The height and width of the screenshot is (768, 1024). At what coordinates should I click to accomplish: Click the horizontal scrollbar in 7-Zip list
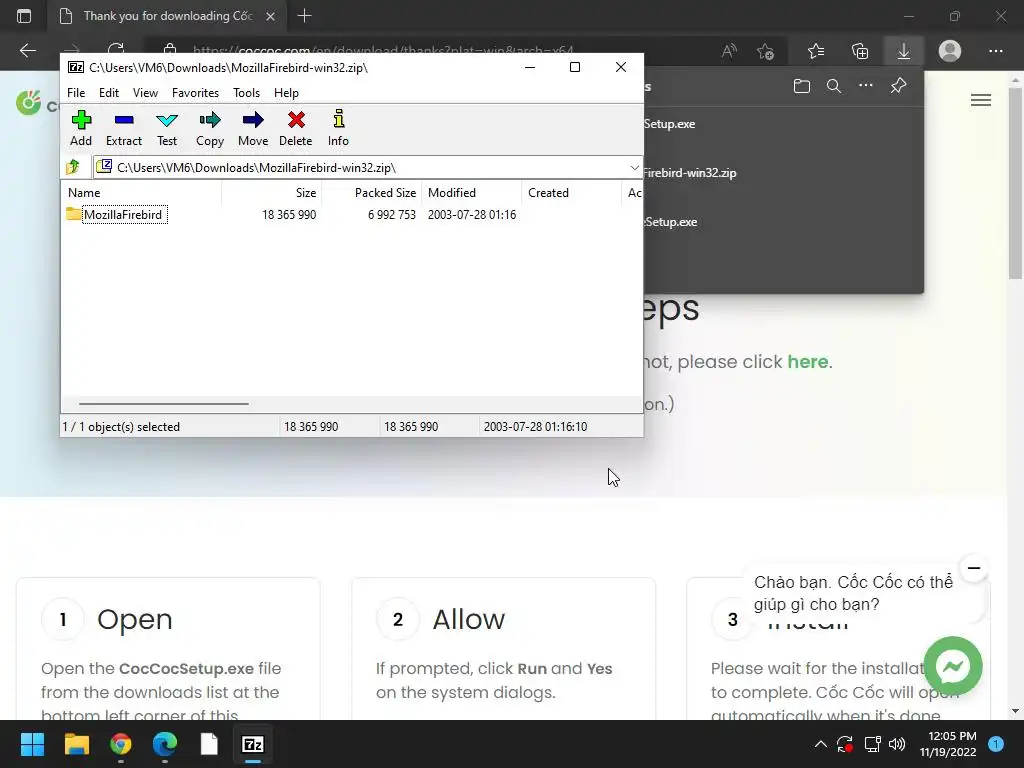click(x=163, y=404)
